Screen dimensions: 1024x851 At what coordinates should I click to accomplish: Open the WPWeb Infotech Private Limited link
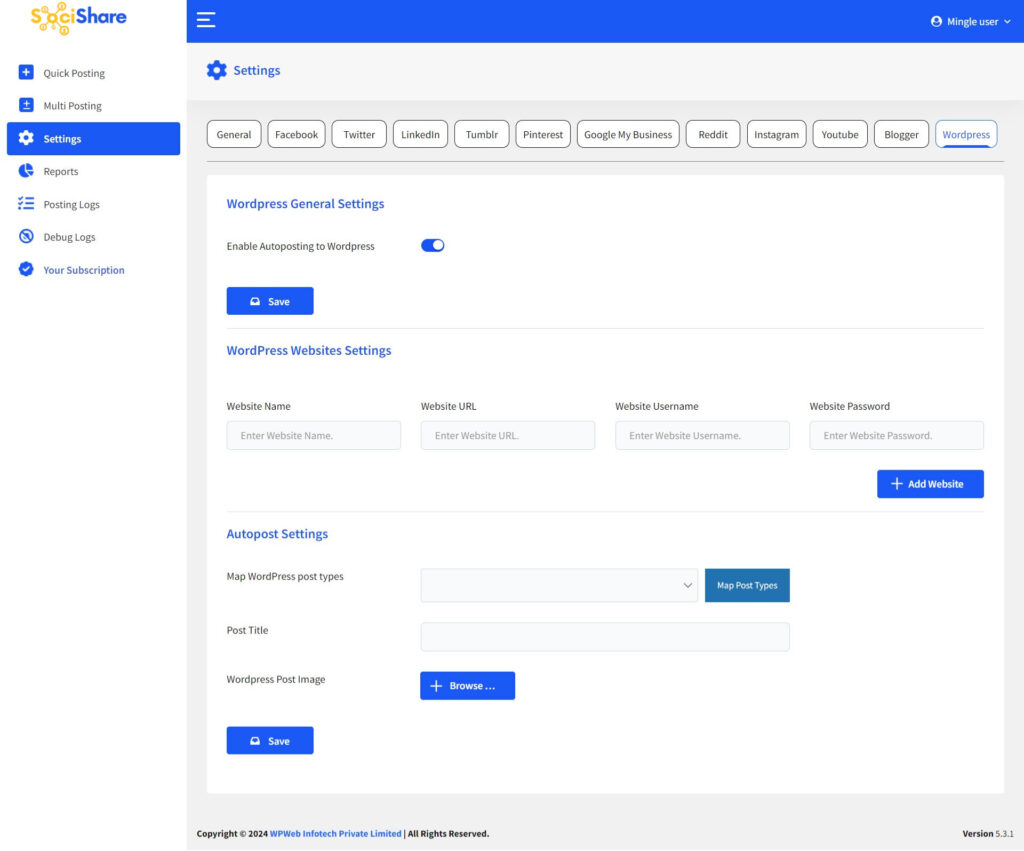coord(336,833)
